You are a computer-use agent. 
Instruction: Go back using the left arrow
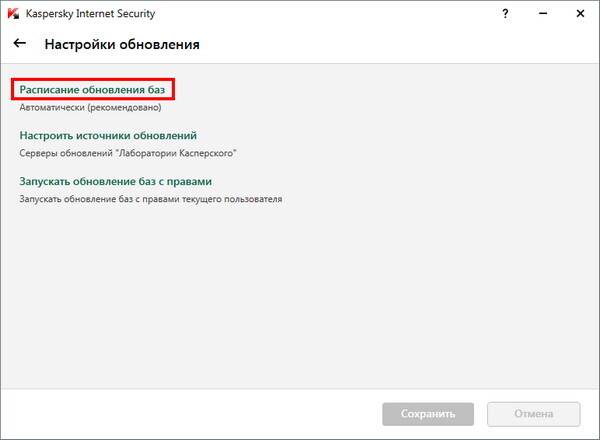(20, 43)
